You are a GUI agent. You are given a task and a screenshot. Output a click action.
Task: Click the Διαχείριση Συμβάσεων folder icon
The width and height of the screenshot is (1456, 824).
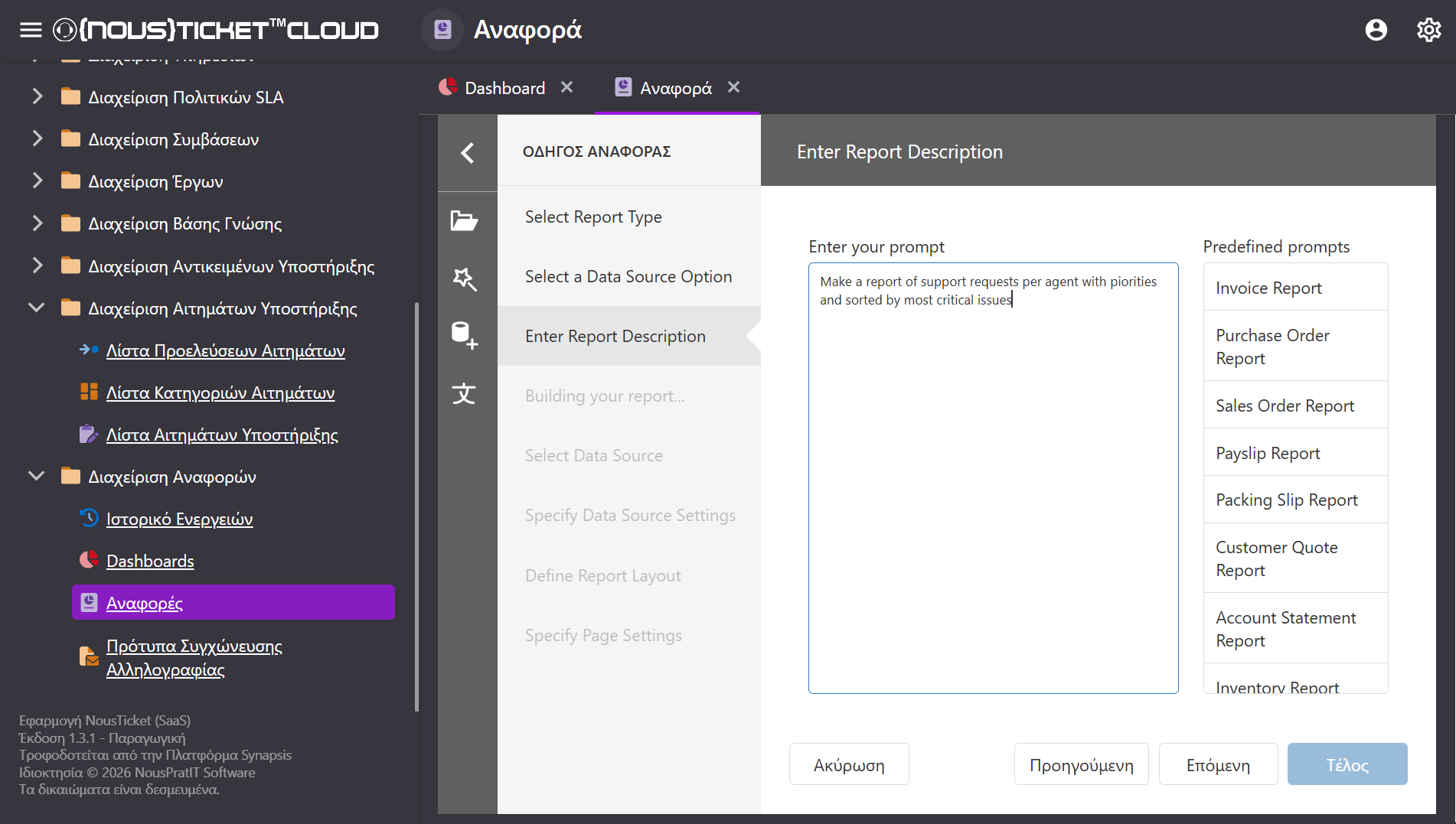70,138
